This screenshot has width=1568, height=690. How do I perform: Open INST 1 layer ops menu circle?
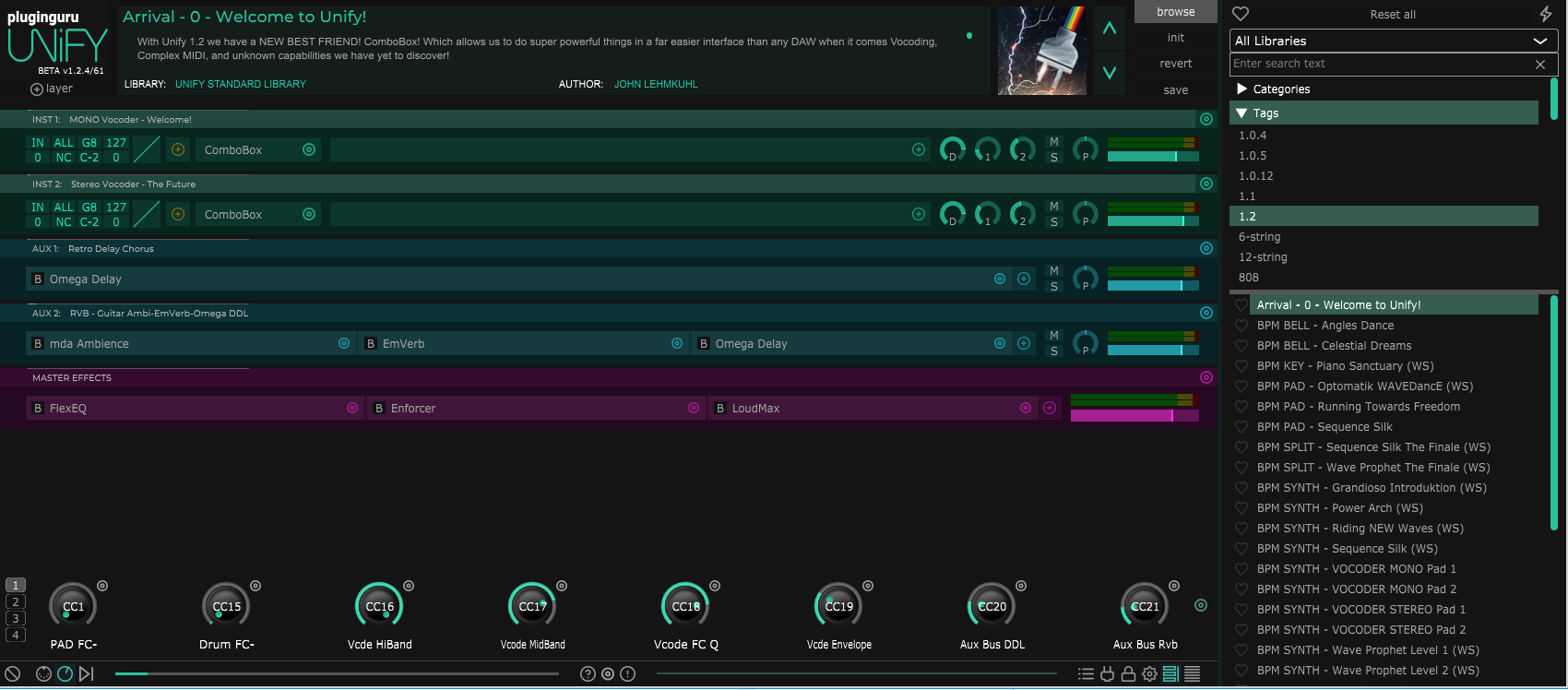point(1206,119)
